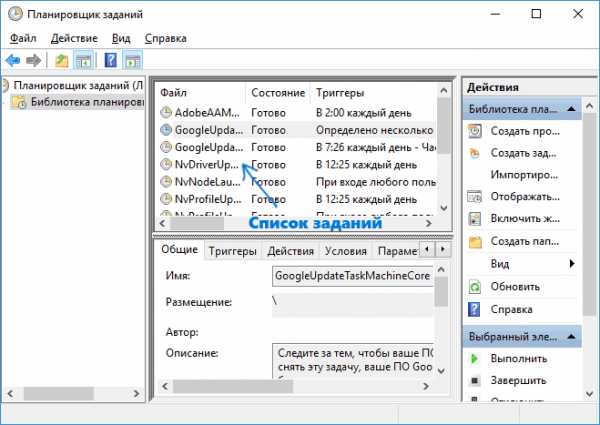The height and width of the screenshot is (425, 600).
Task: Select the NvNodeLau... task row
Action: (297, 182)
